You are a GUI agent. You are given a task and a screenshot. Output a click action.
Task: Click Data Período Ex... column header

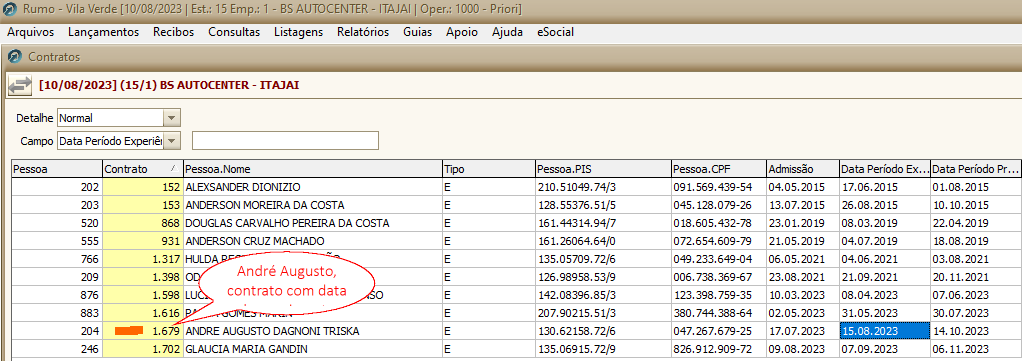884,169
